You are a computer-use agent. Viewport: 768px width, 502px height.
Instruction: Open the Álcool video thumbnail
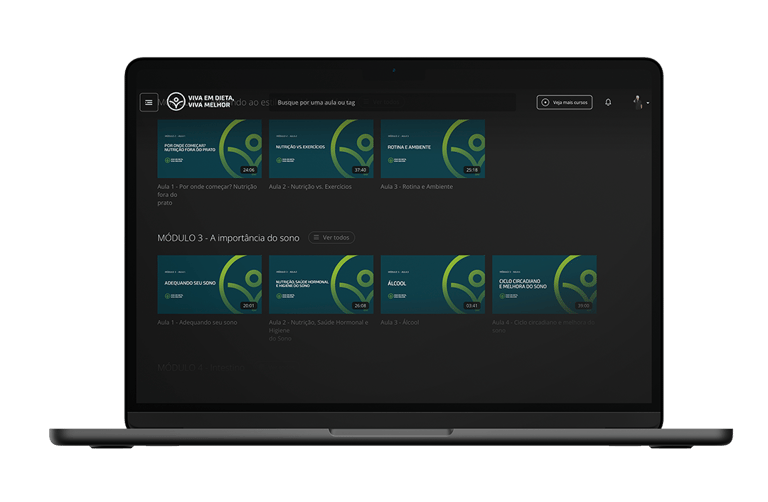tap(433, 285)
